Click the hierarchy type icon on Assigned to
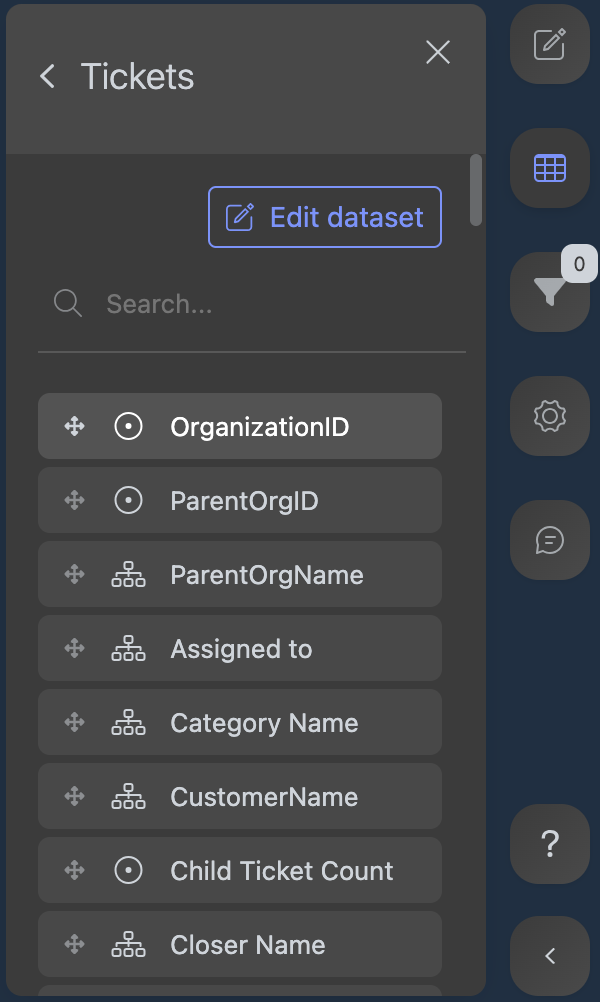600x1002 pixels. 128,649
